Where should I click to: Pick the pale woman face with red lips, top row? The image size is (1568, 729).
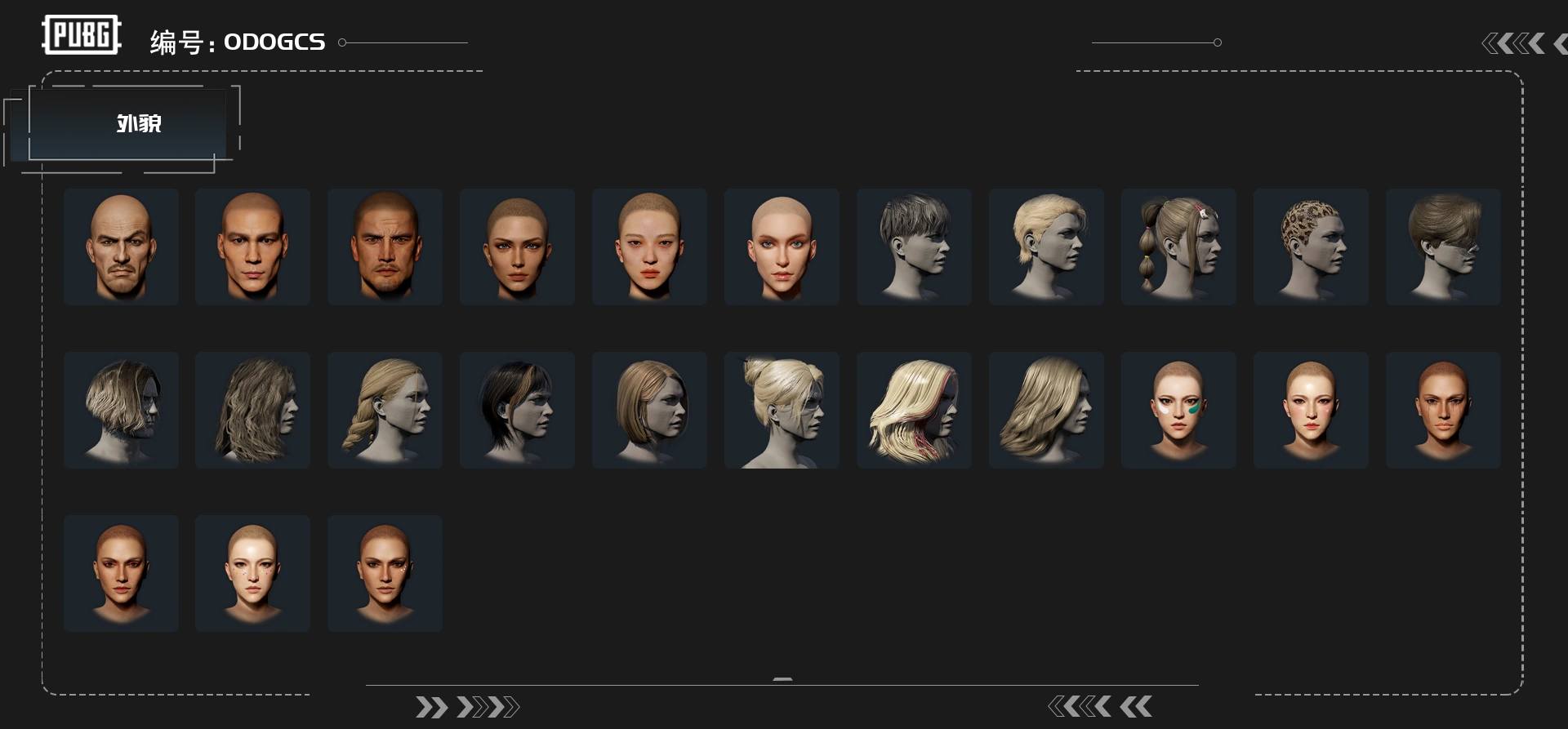click(649, 247)
